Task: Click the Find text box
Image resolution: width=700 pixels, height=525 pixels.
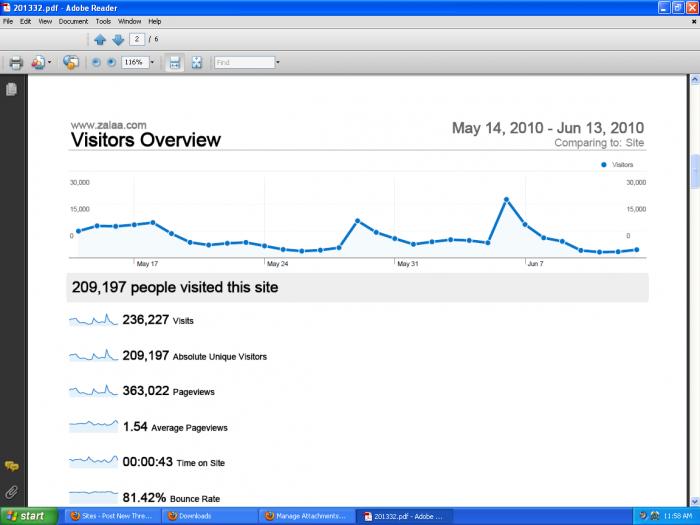Action: click(245, 62)
